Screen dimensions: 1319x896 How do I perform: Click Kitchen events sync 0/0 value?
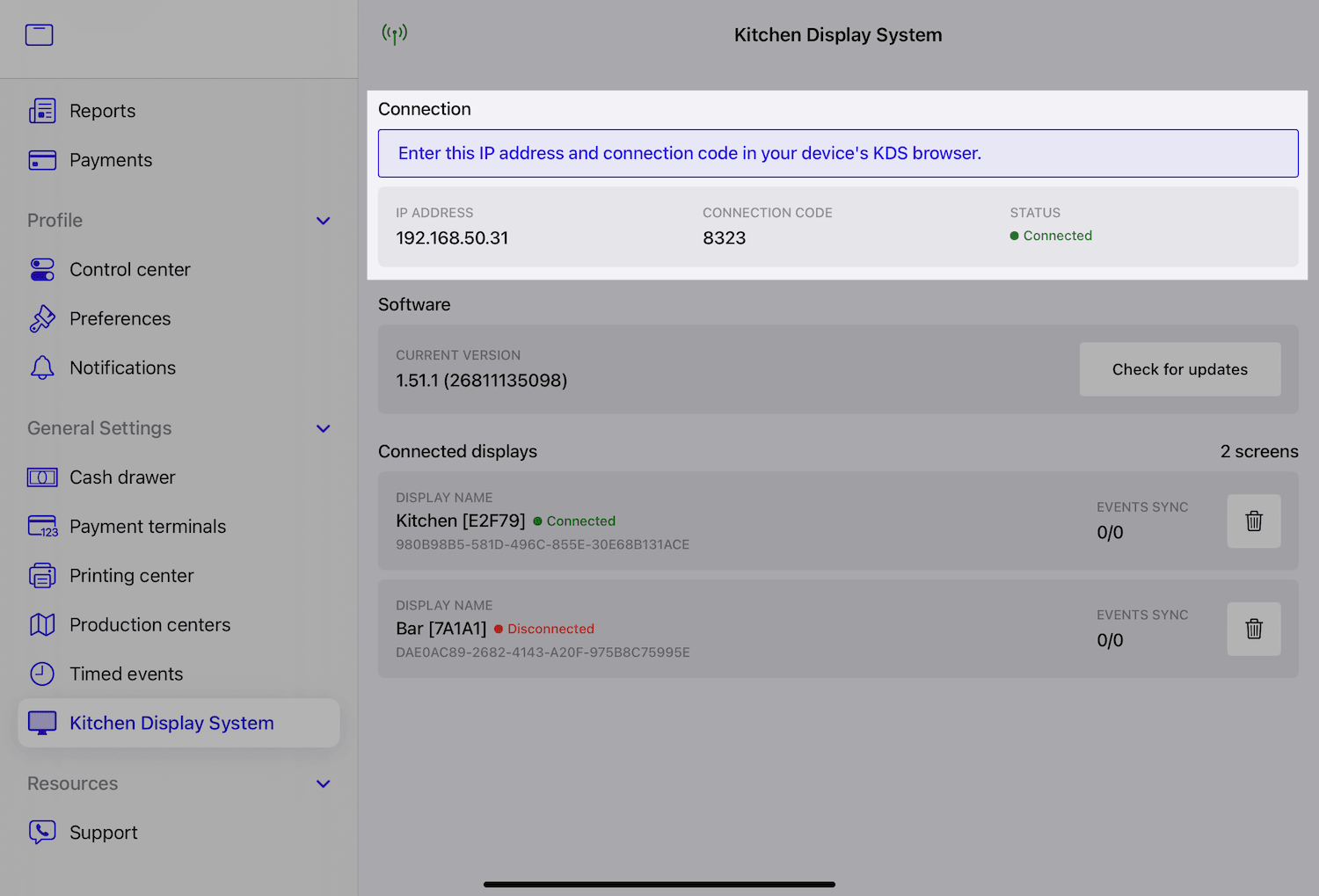tap(1110, 533)
